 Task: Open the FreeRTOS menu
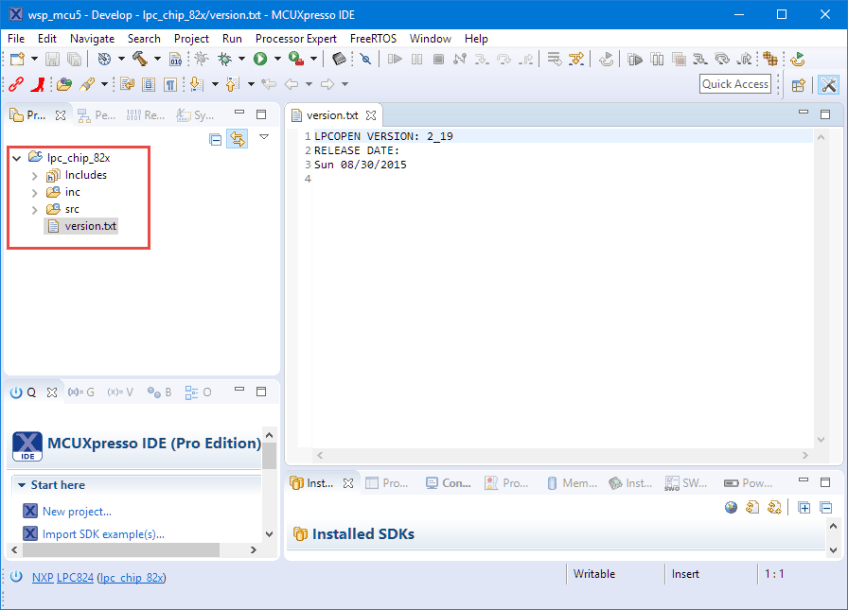point(372,38)
